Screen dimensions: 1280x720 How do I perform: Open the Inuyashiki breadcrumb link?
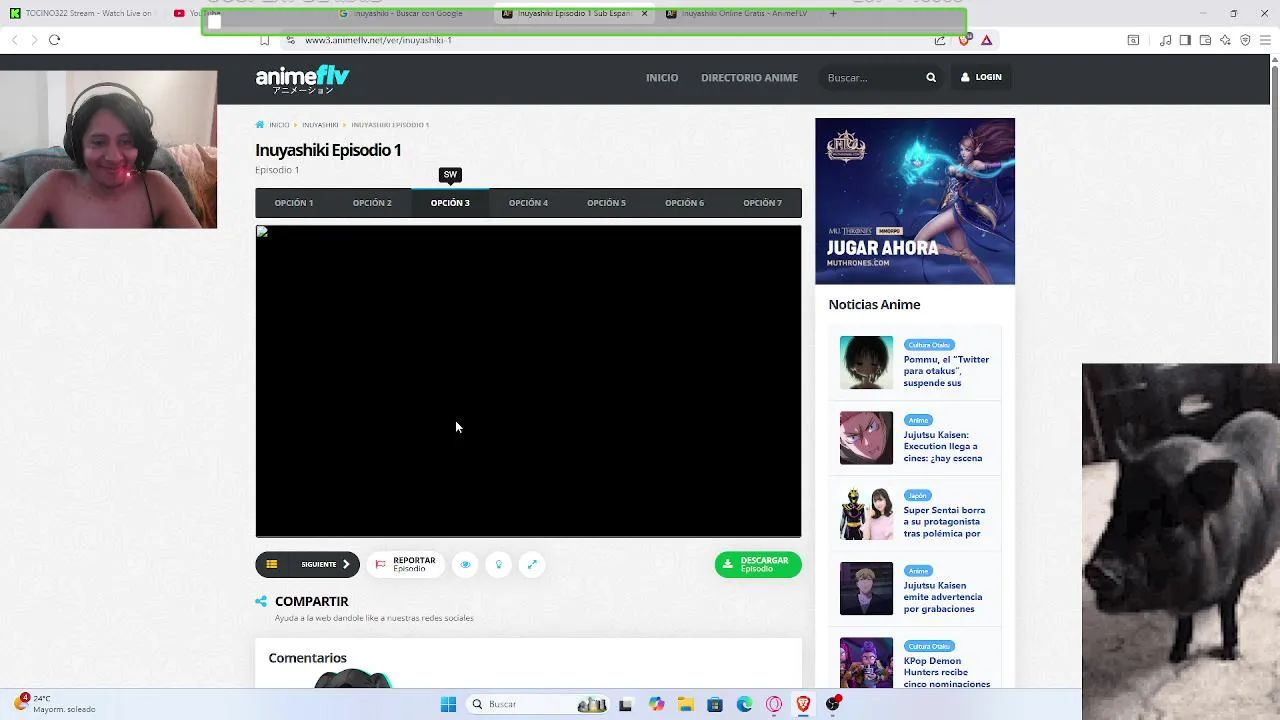[320, 125]
